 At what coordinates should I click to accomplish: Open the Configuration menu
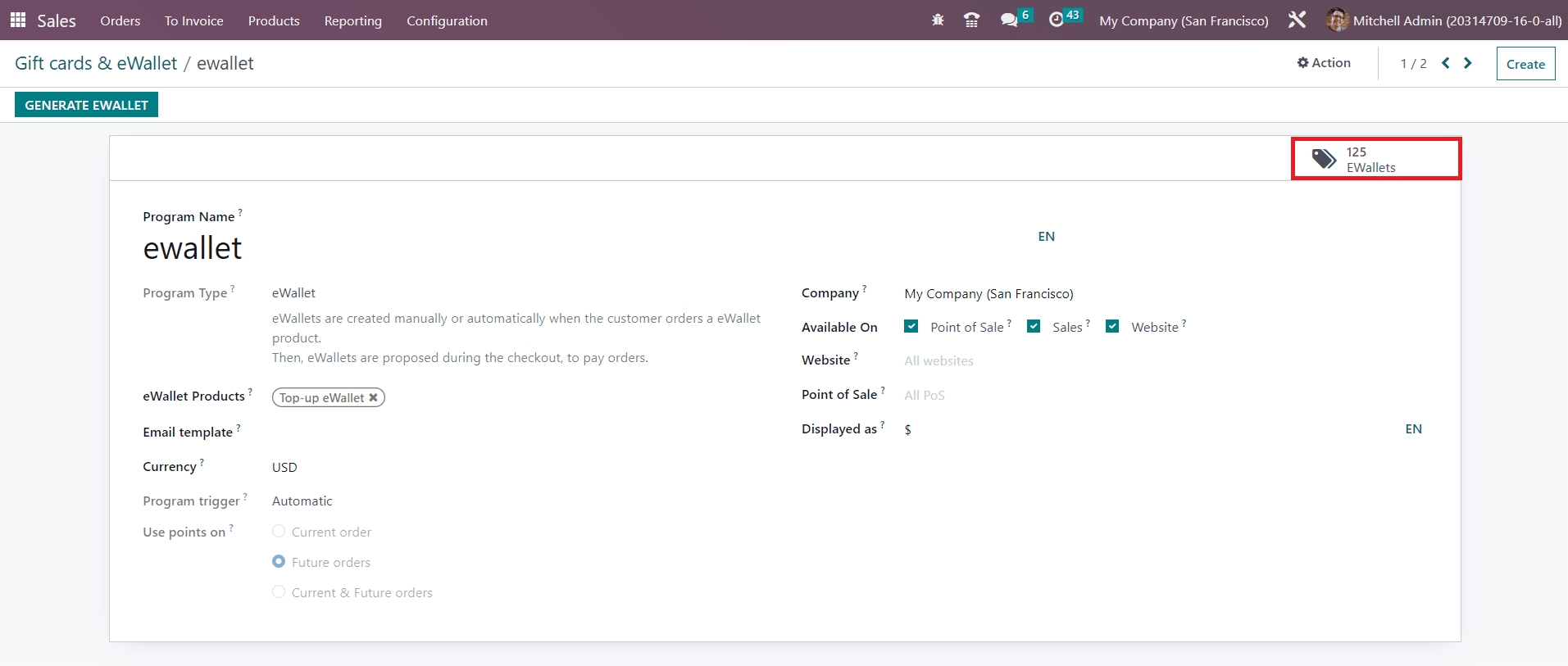click(x=447, y=20)
